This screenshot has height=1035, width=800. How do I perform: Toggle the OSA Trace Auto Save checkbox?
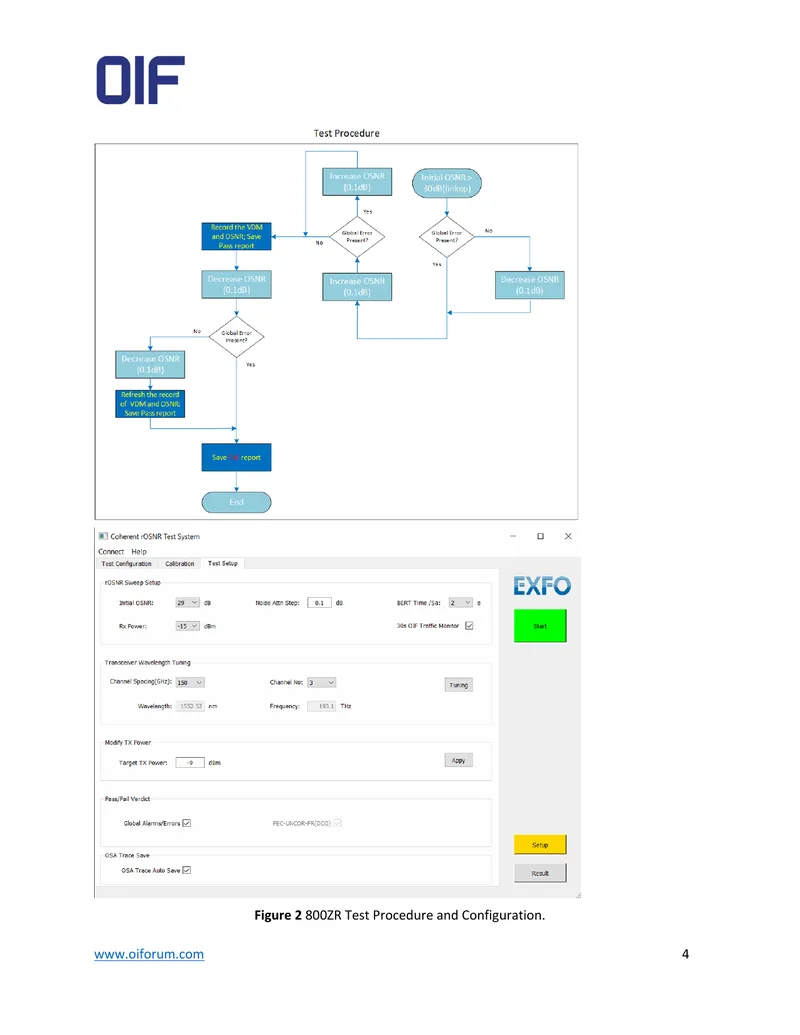(187, 870)
